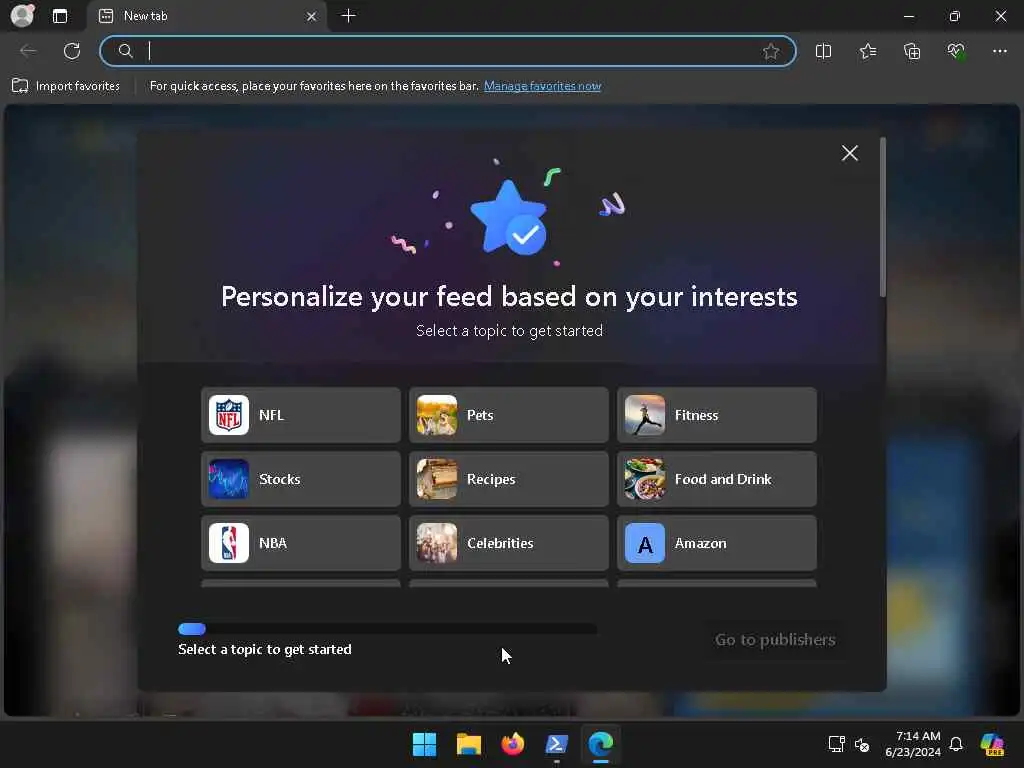The image size is (1024, 768).
Task: Close the New tab tab
Action: (312, 16)
